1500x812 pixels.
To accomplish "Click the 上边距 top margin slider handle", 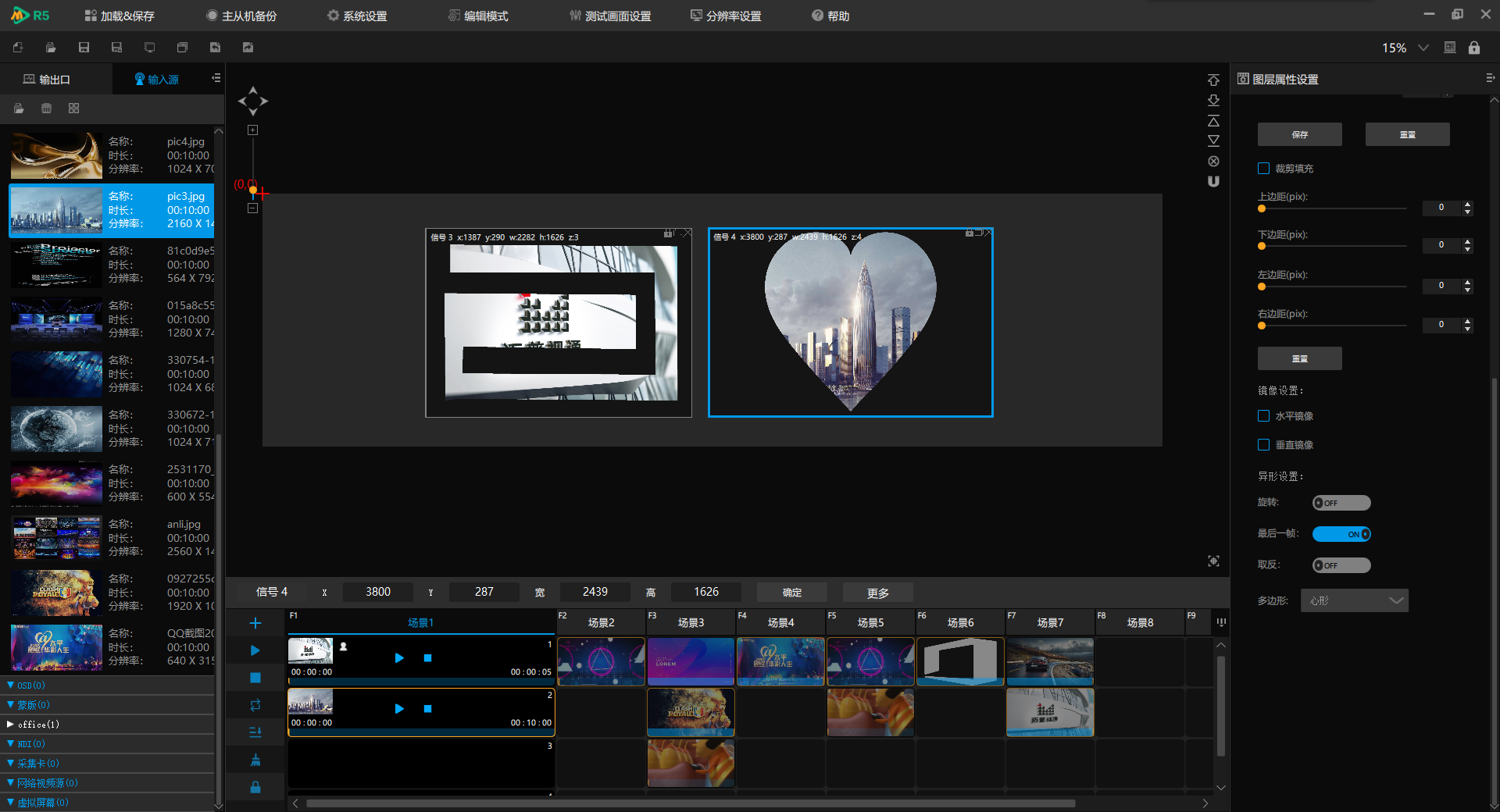I will [x=1262, y=208].
